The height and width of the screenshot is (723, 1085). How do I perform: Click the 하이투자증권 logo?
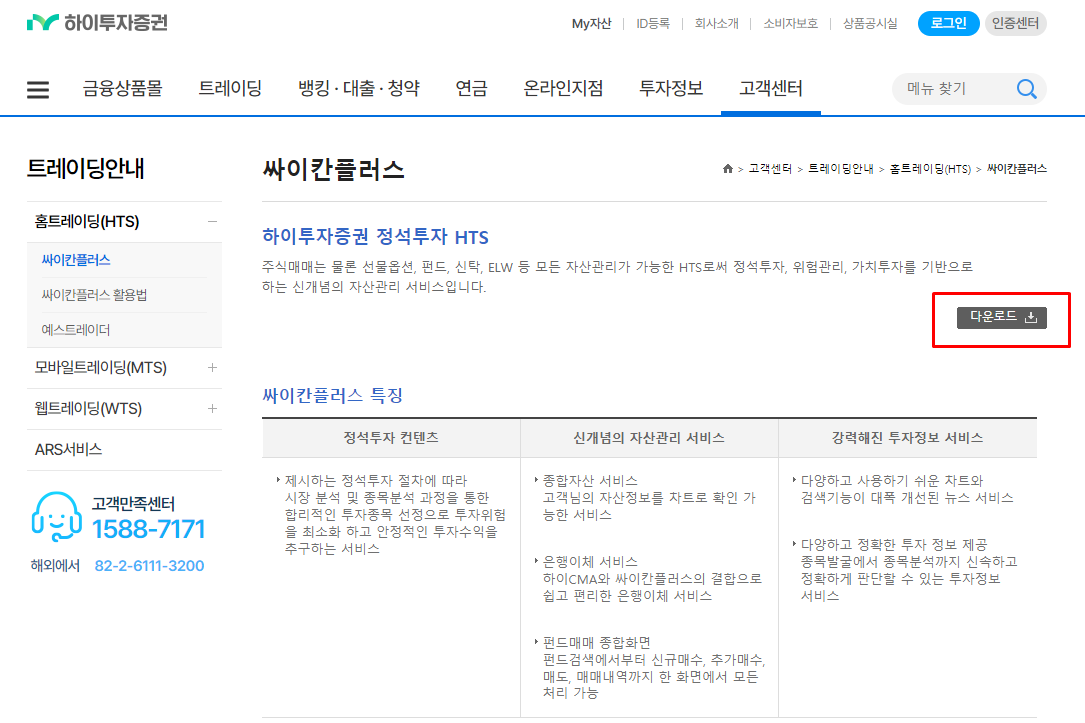pos(98,23)
